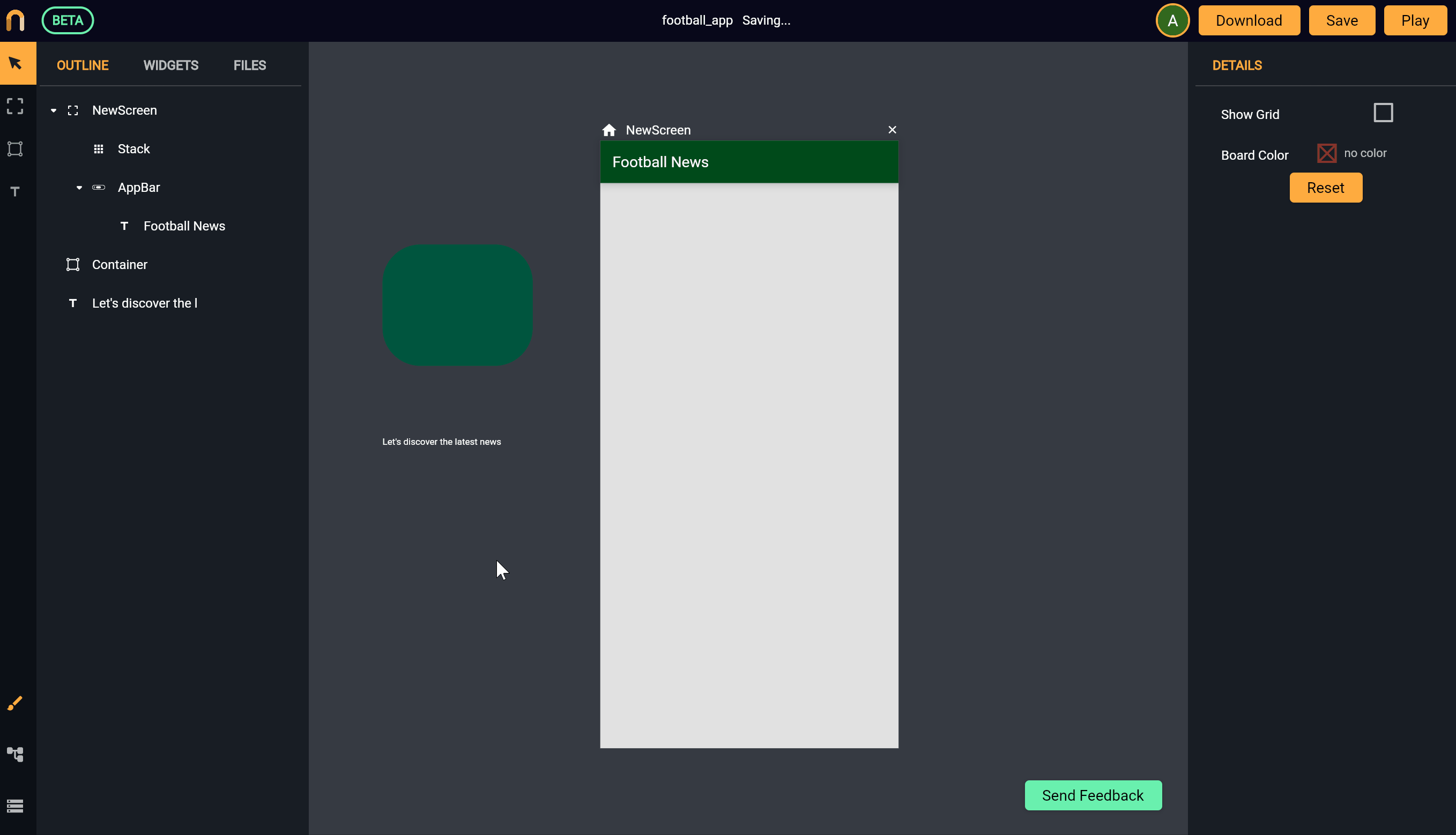Switch to the FILES tab
Viewport: 1456px width, 835px height.
[249, 65]
